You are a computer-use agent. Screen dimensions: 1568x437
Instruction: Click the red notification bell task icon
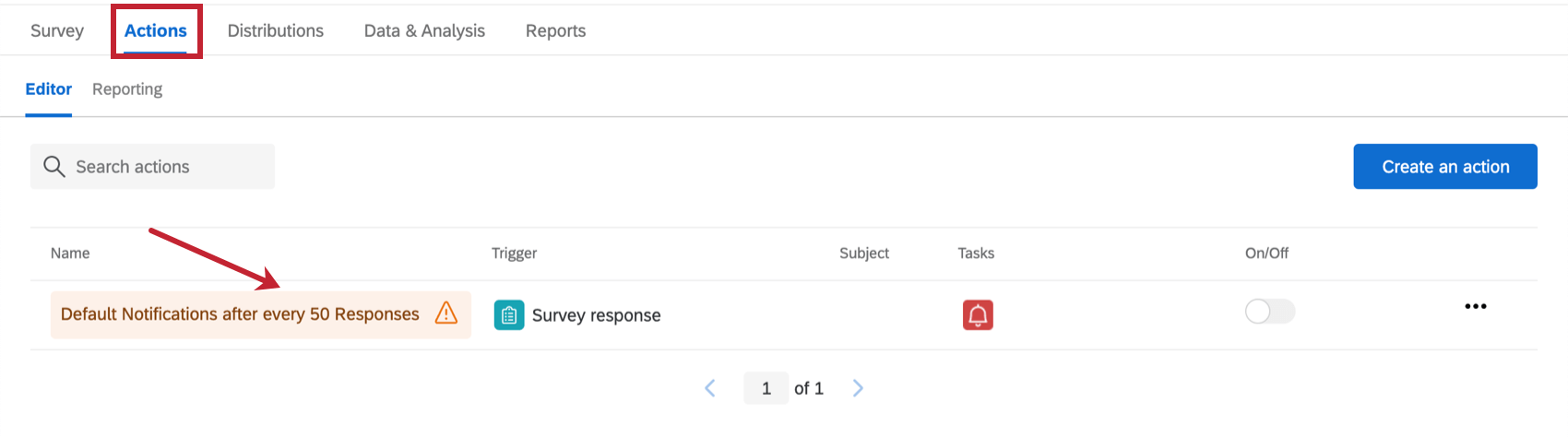click(x=978, y=315)
